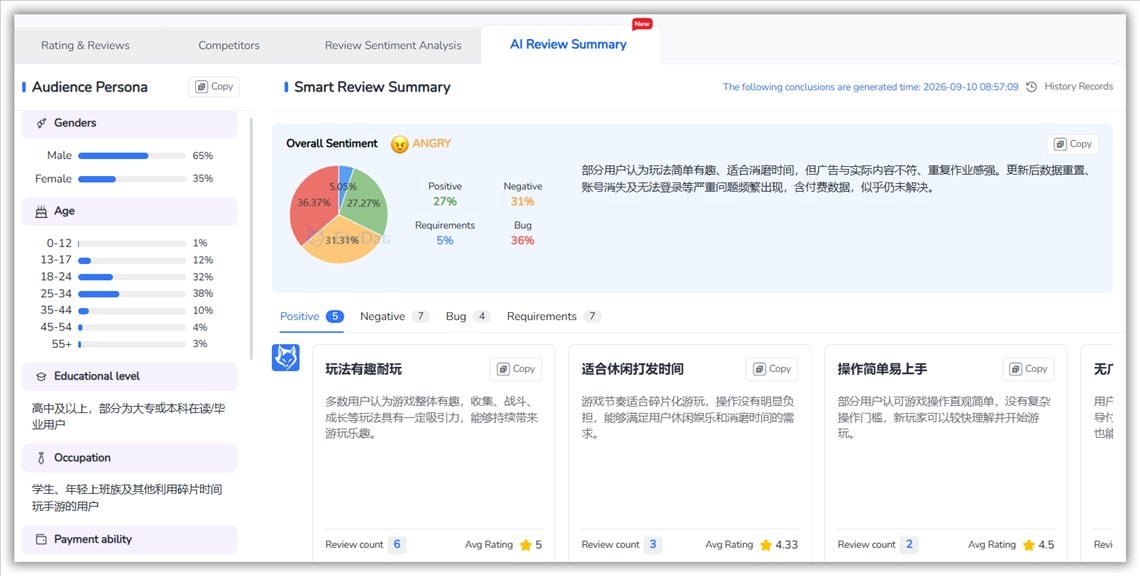Select the Requirements reviews sub-tab
The height and width of the screenshot is (576, 1140).
[x=554, y=316]
